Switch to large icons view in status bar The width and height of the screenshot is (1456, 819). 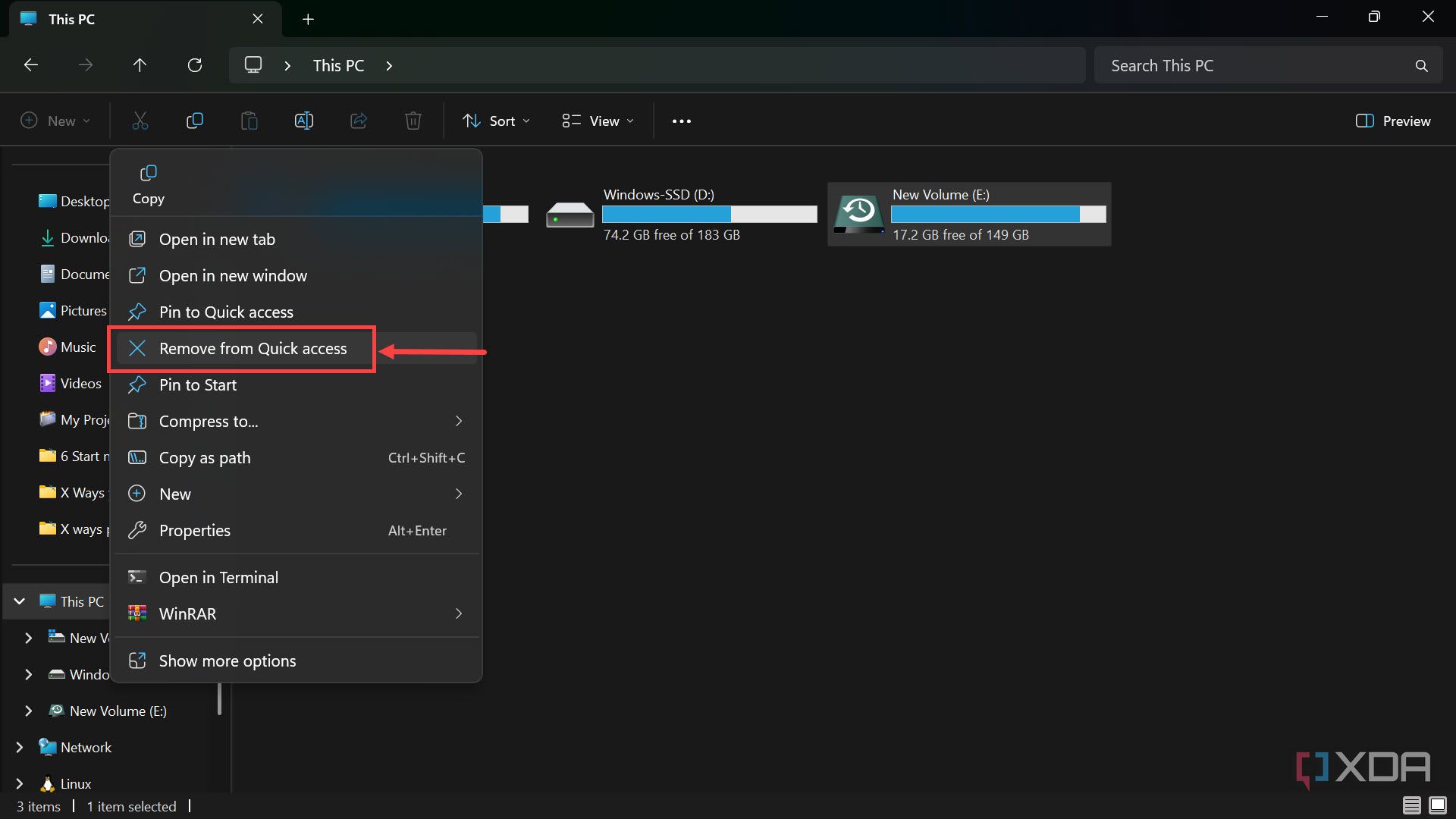coord(1437,805)
